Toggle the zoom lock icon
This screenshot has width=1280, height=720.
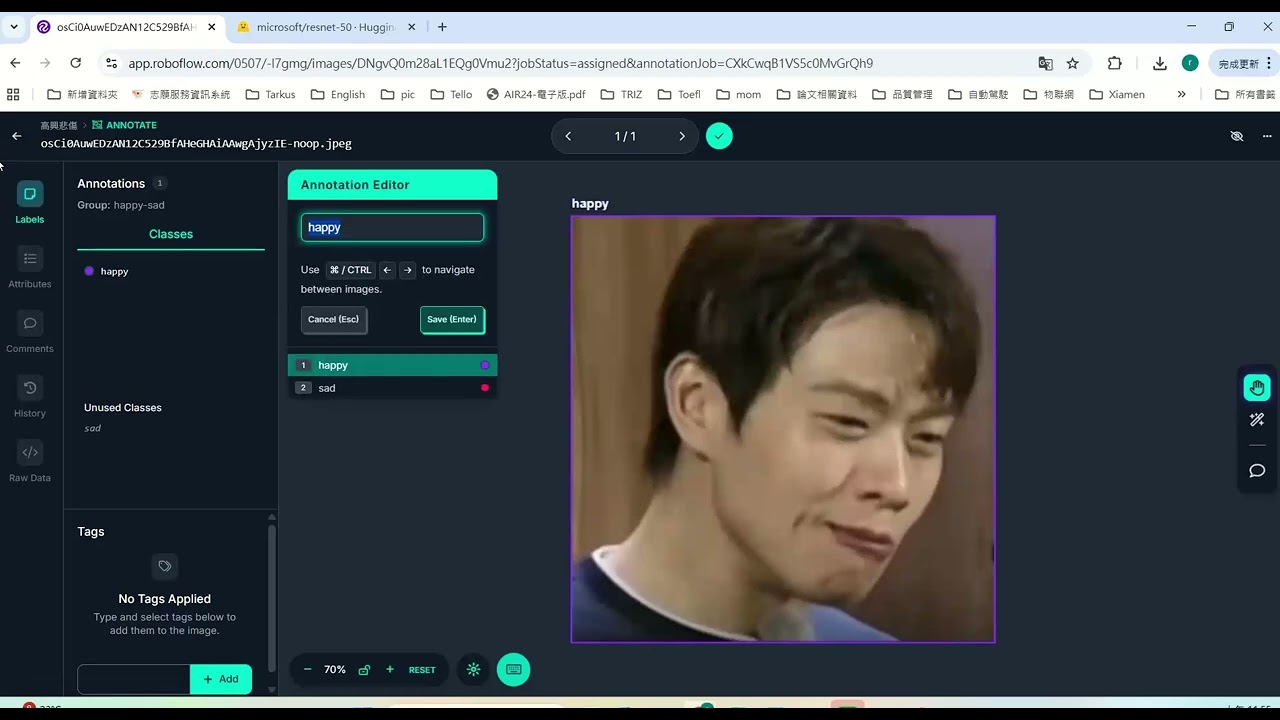click(364, 670)
